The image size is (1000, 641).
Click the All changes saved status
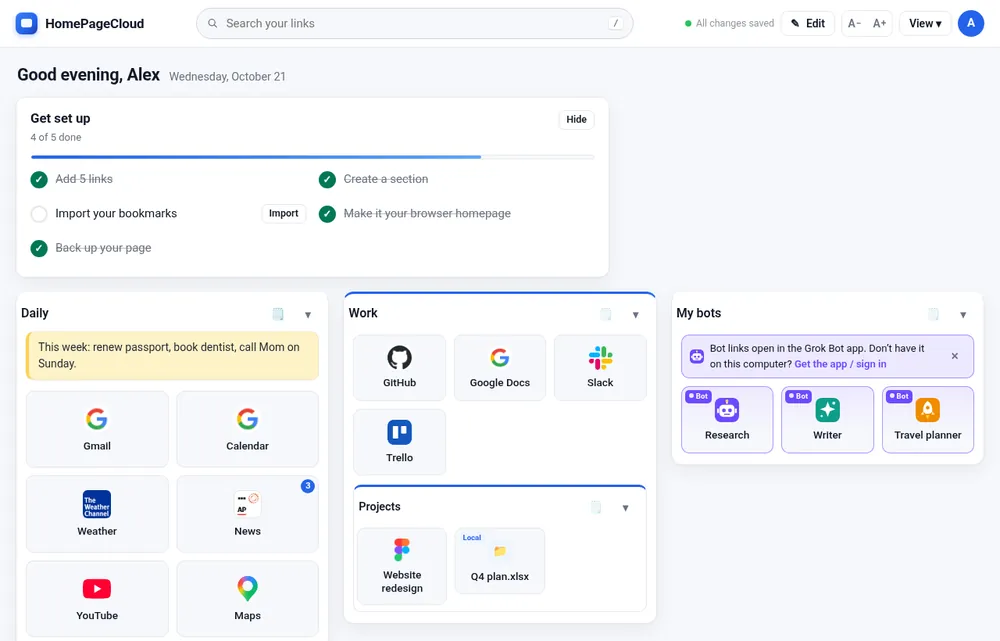click(729, 24)
